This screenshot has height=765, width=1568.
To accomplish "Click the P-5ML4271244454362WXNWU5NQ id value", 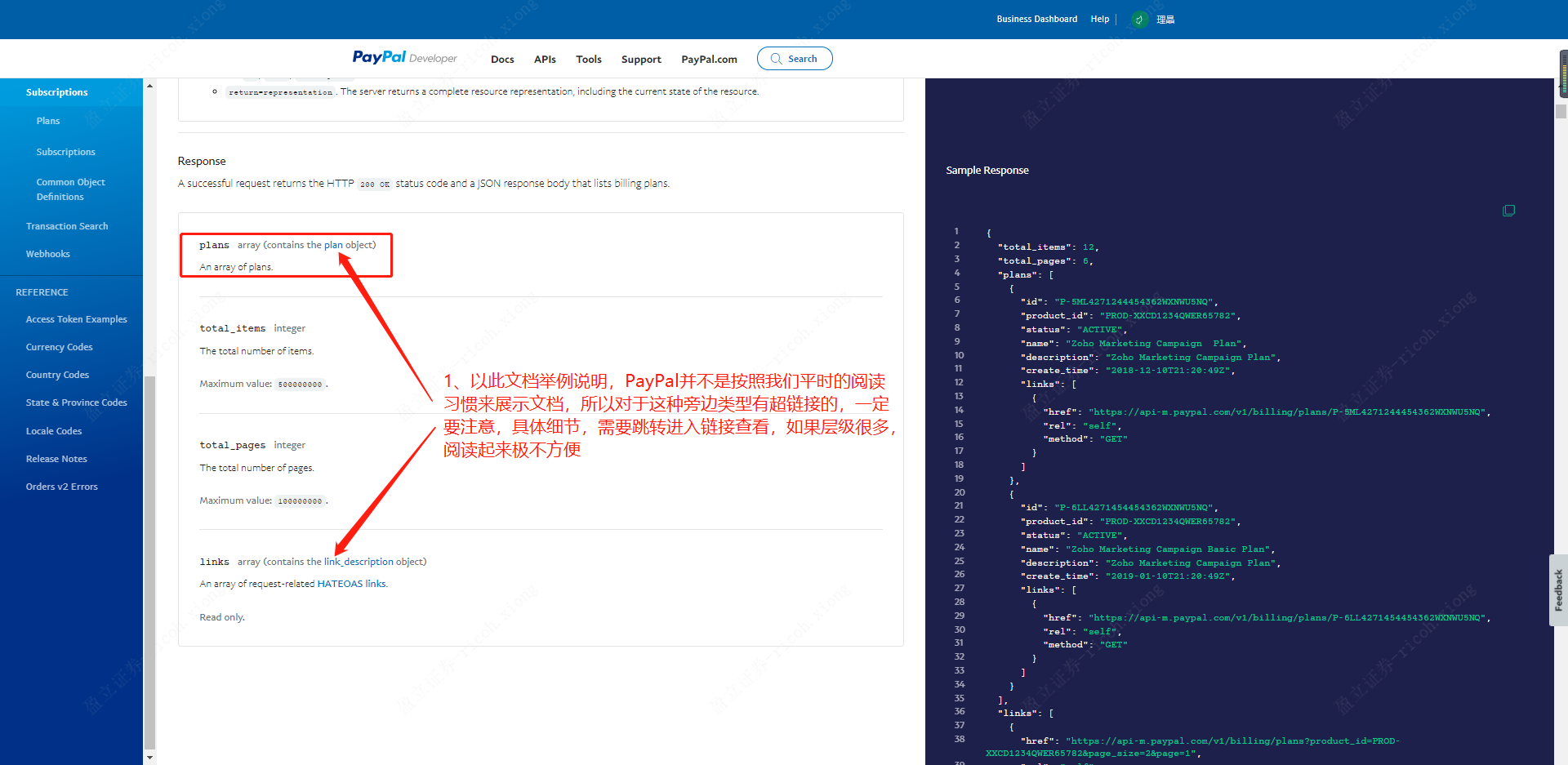I will [1134, 302].
